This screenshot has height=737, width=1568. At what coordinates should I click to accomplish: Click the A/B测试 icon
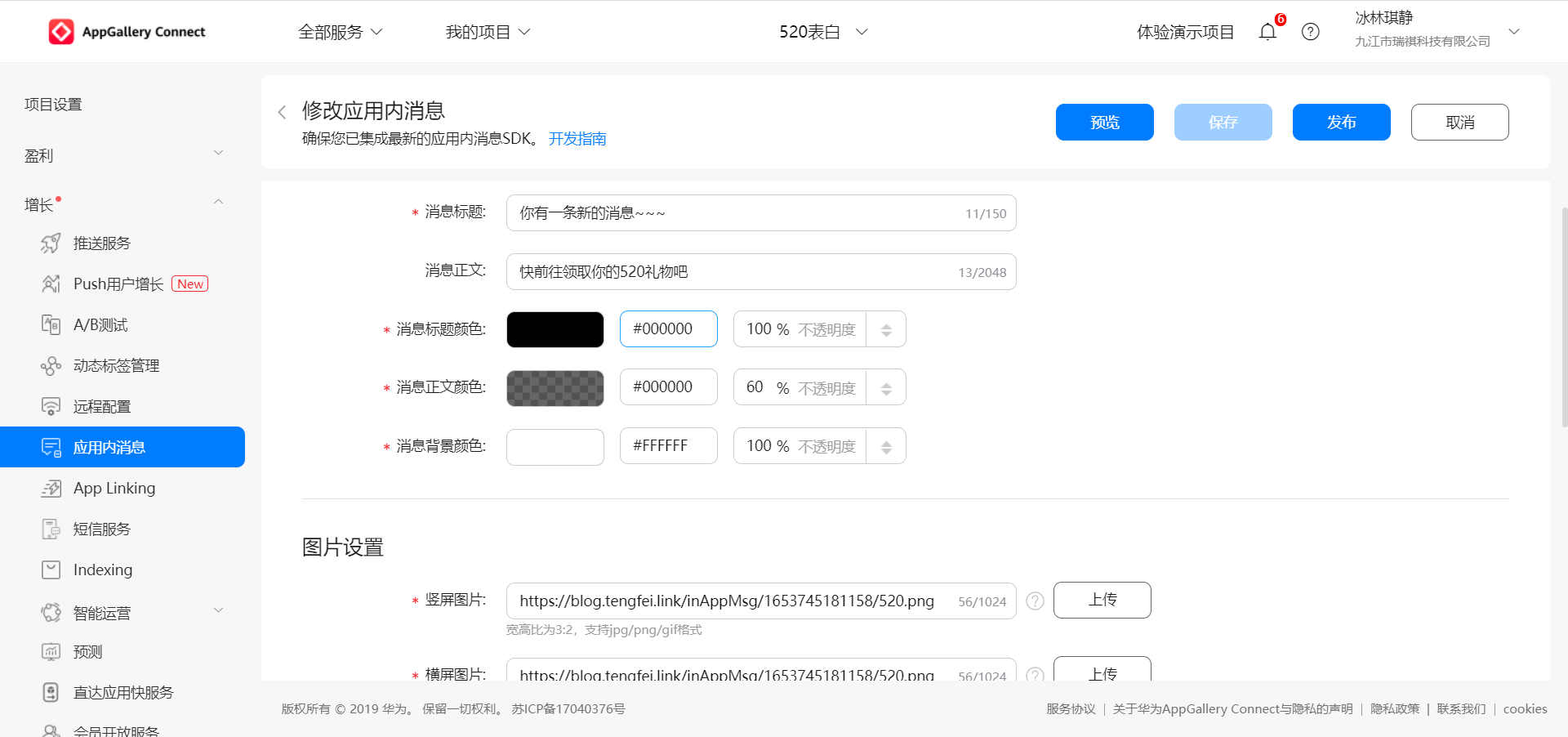click(51, 324)
